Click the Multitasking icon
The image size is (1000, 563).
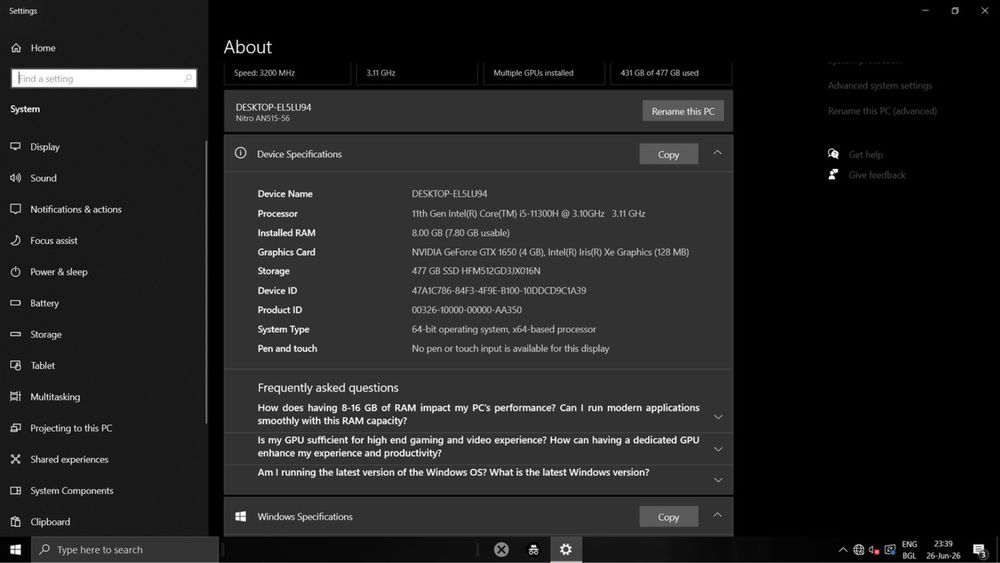pyautogui.click(x=15, y=397)
